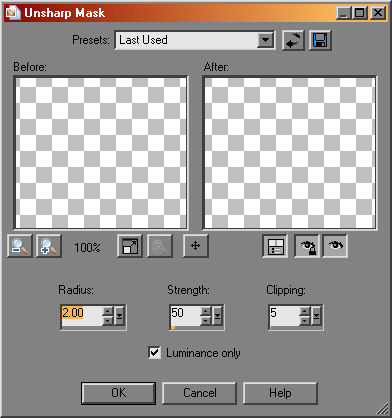
Task: Click the fit/resize dialog icon
Action: [130, 246]
